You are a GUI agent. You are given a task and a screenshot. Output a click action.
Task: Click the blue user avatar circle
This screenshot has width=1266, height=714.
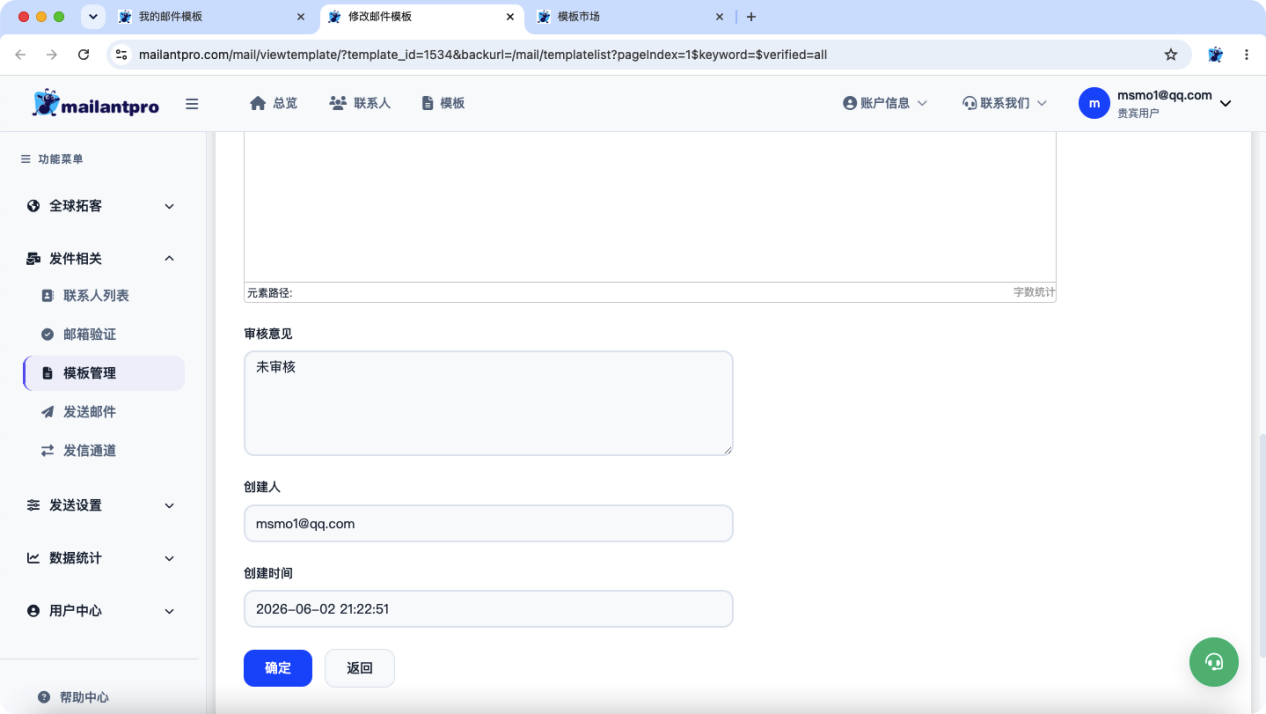pos(1094,103)
